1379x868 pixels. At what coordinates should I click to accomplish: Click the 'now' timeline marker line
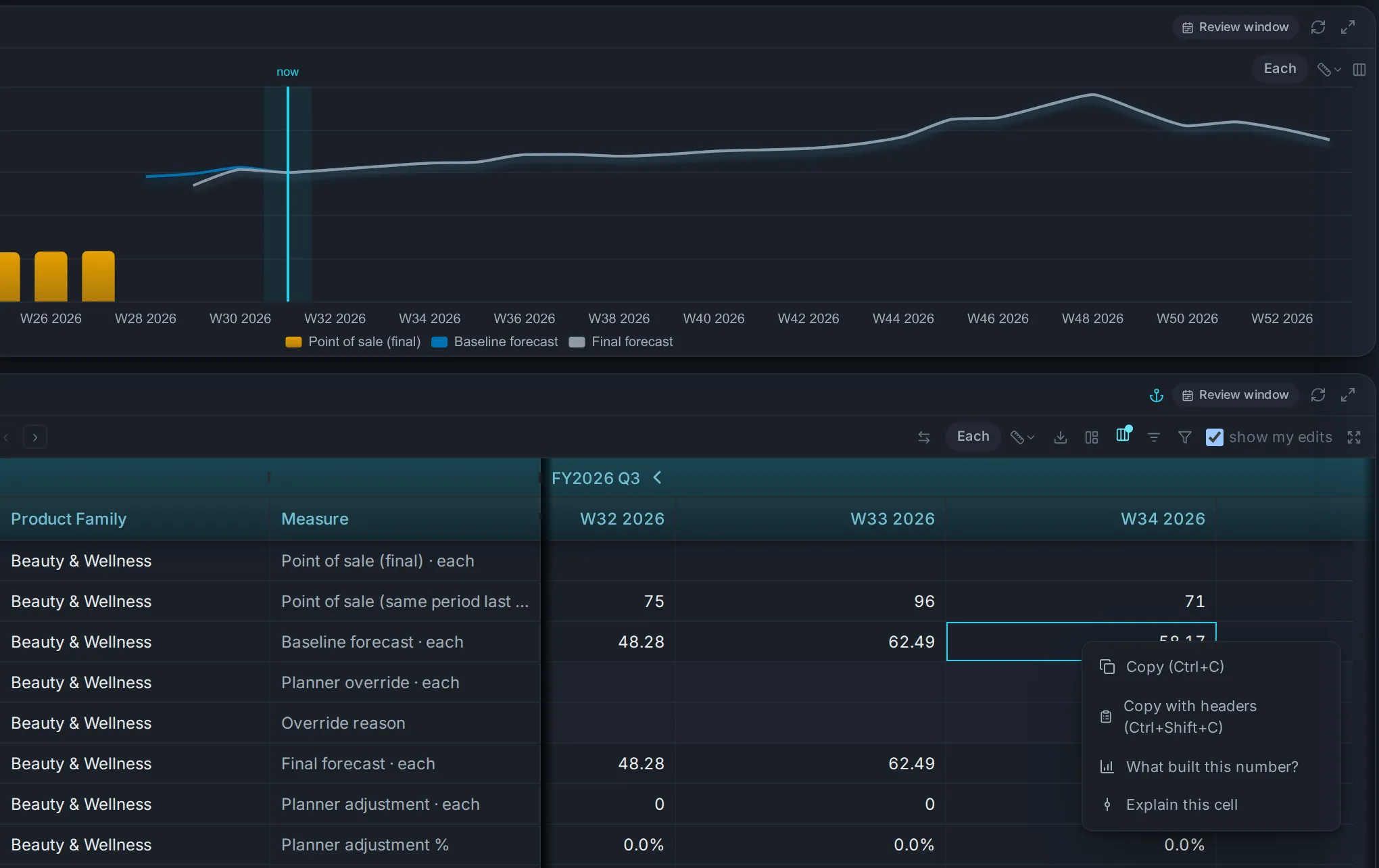point(288,194)
